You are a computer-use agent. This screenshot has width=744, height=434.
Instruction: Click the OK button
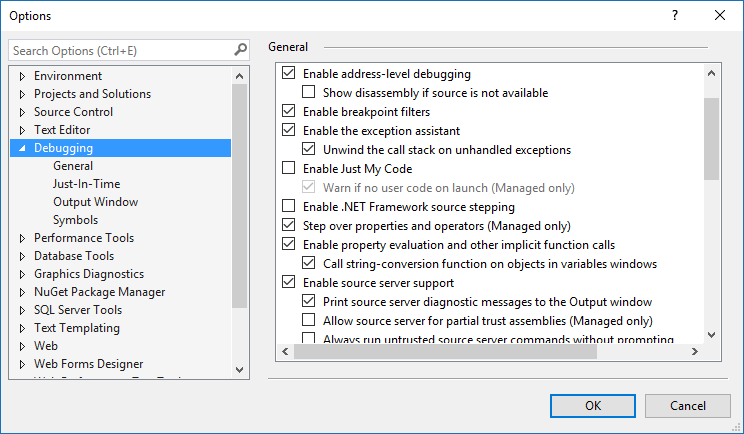click(x=593, y=405)
